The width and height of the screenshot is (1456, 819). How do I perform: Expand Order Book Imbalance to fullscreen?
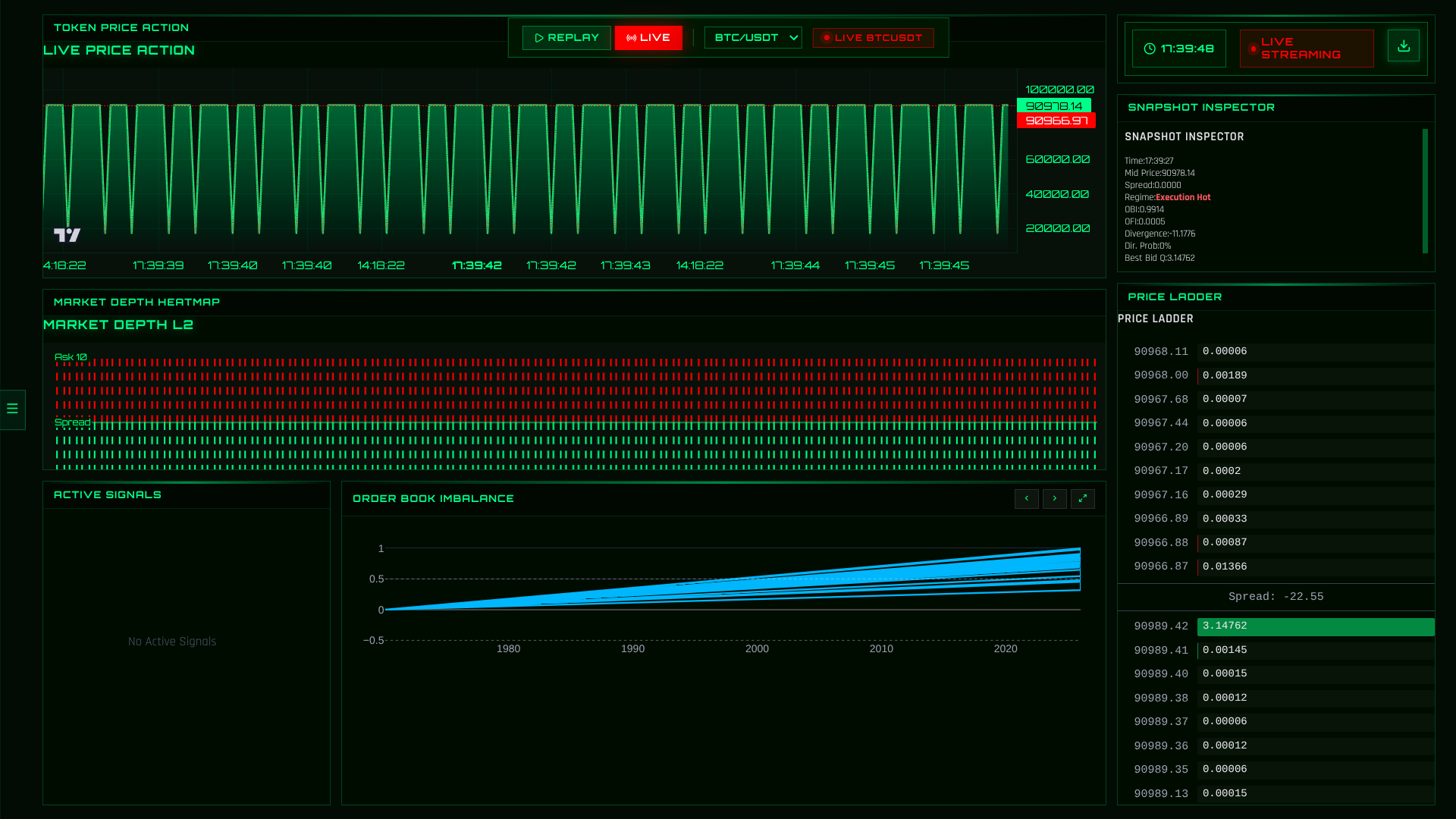(1082, 499)
